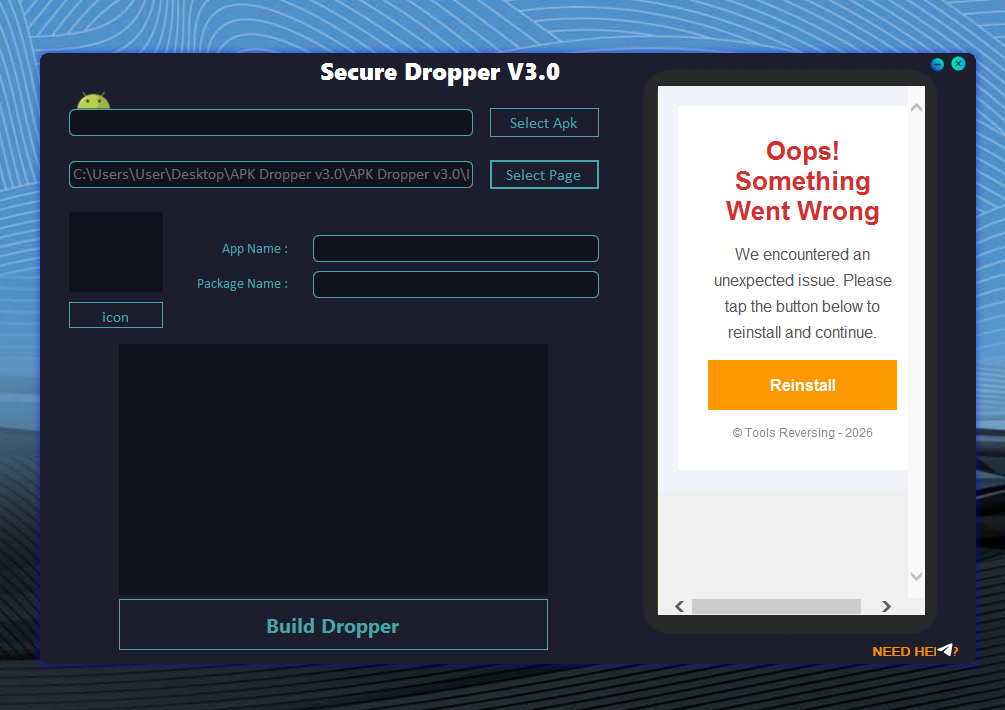This screenshot has width=1005, height=710.
Task: Click the down chevron on the preview's vertical scrollbar
Action: tap(916, 576)
